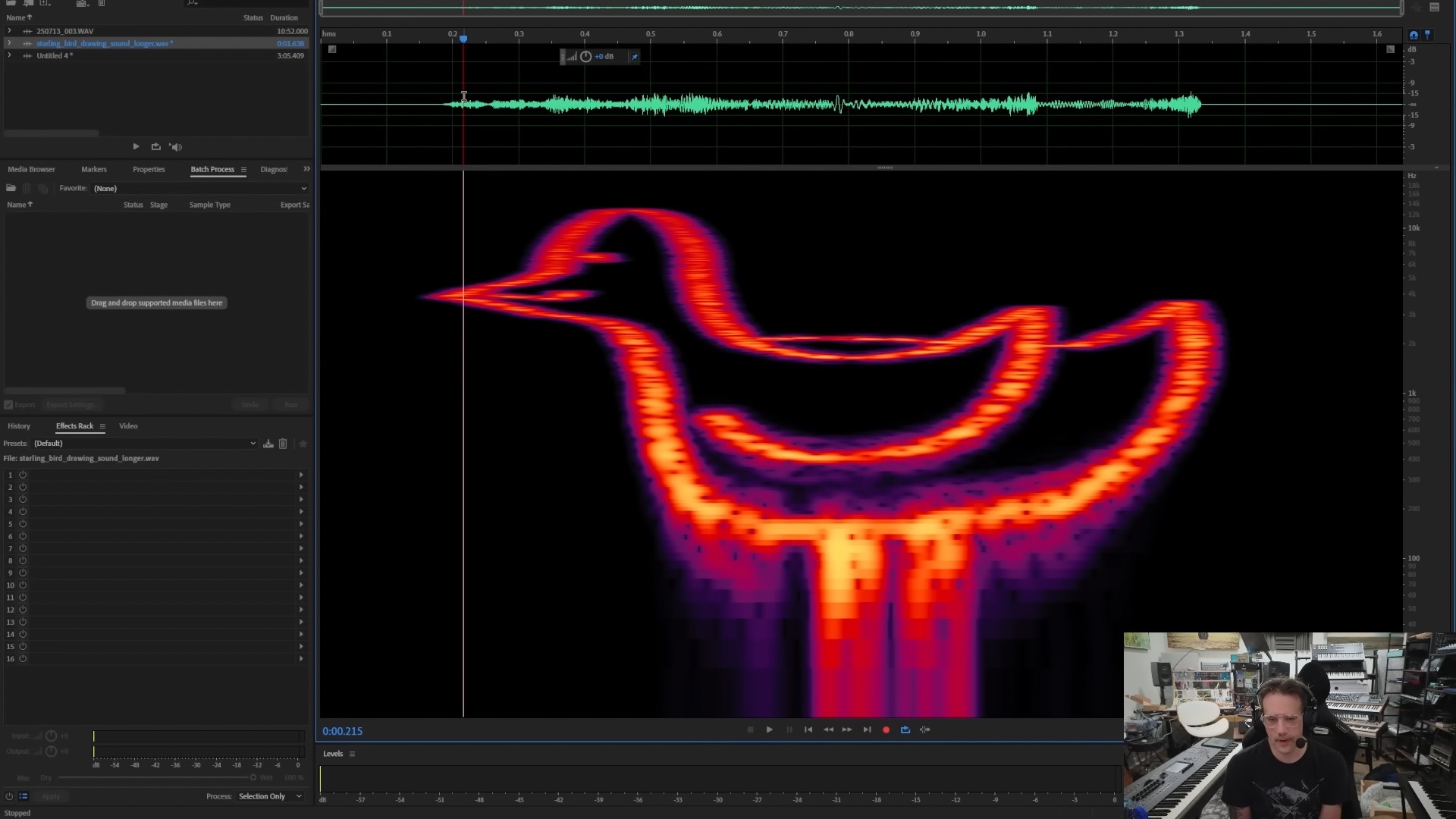Click Skip Selection transport icon
Viewport: 1456px width, 819px height.
tap(924, 730)
